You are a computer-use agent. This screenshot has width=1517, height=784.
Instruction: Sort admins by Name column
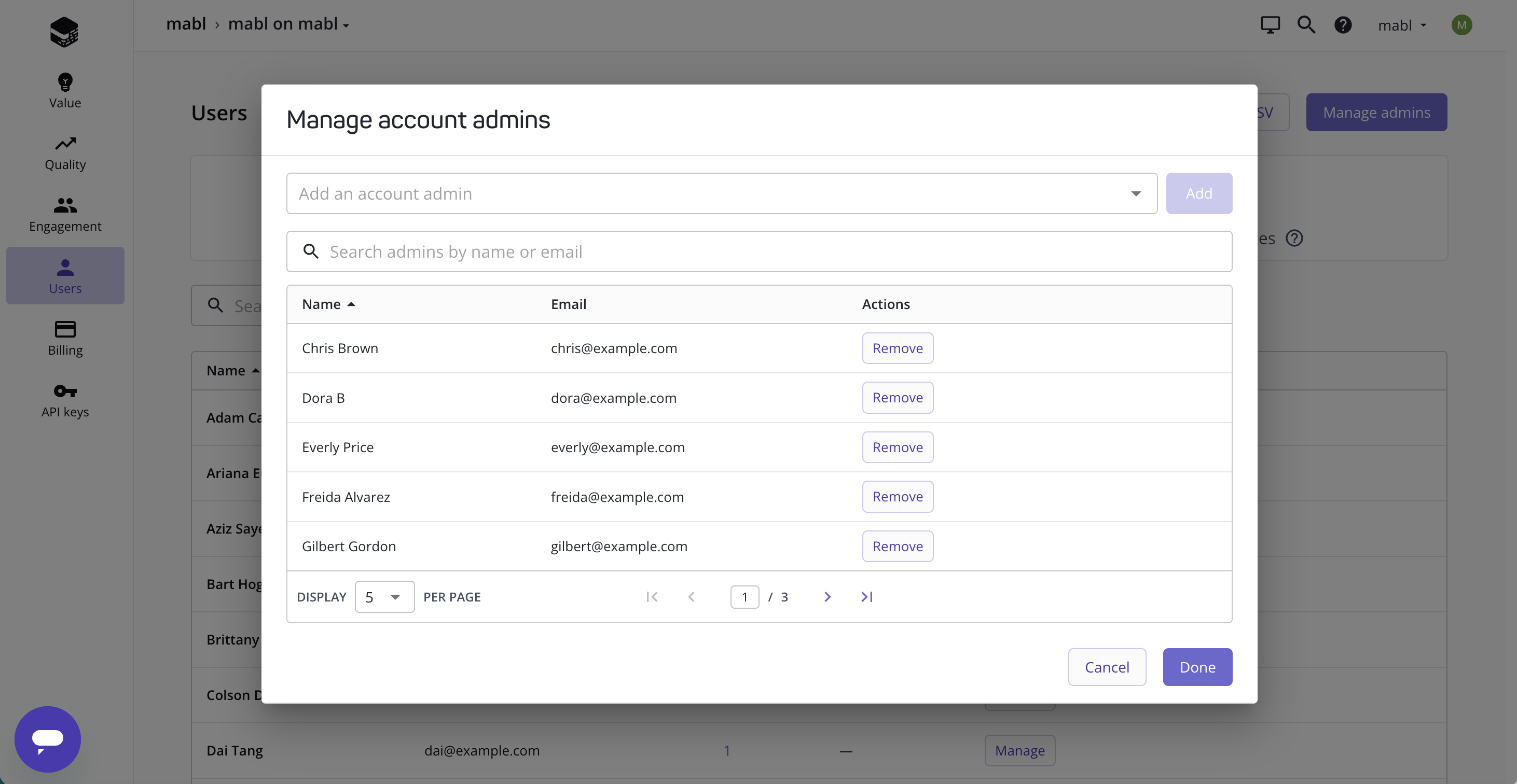328,304
